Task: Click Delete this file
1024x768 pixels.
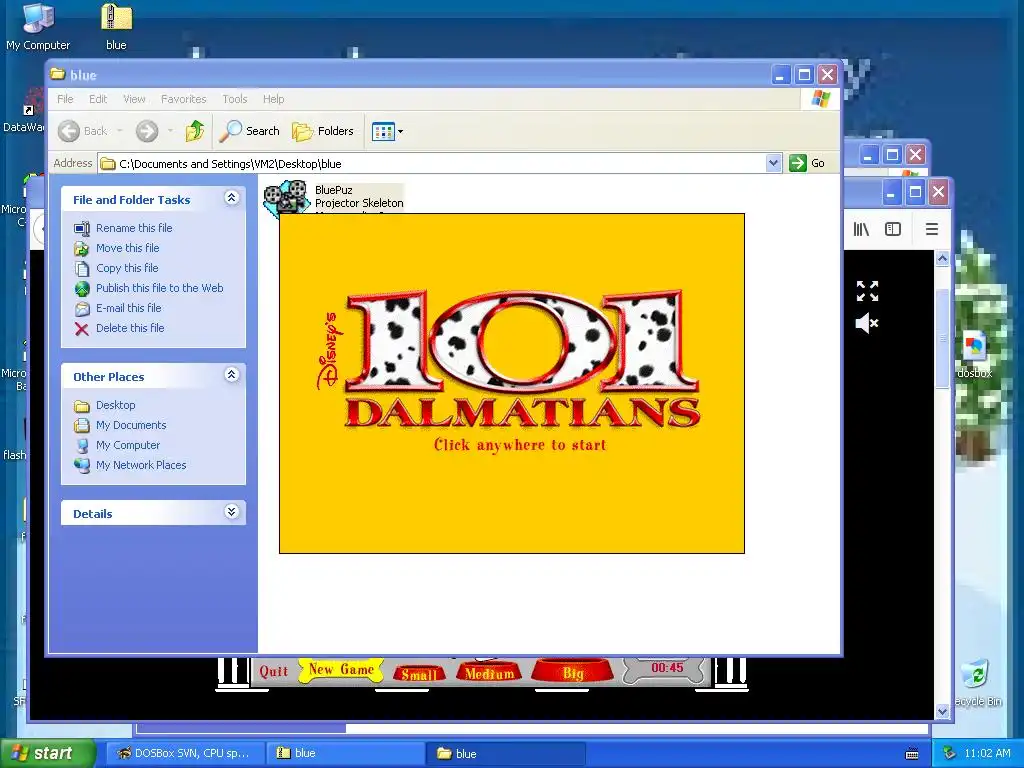Action: (x=130, y=328)
